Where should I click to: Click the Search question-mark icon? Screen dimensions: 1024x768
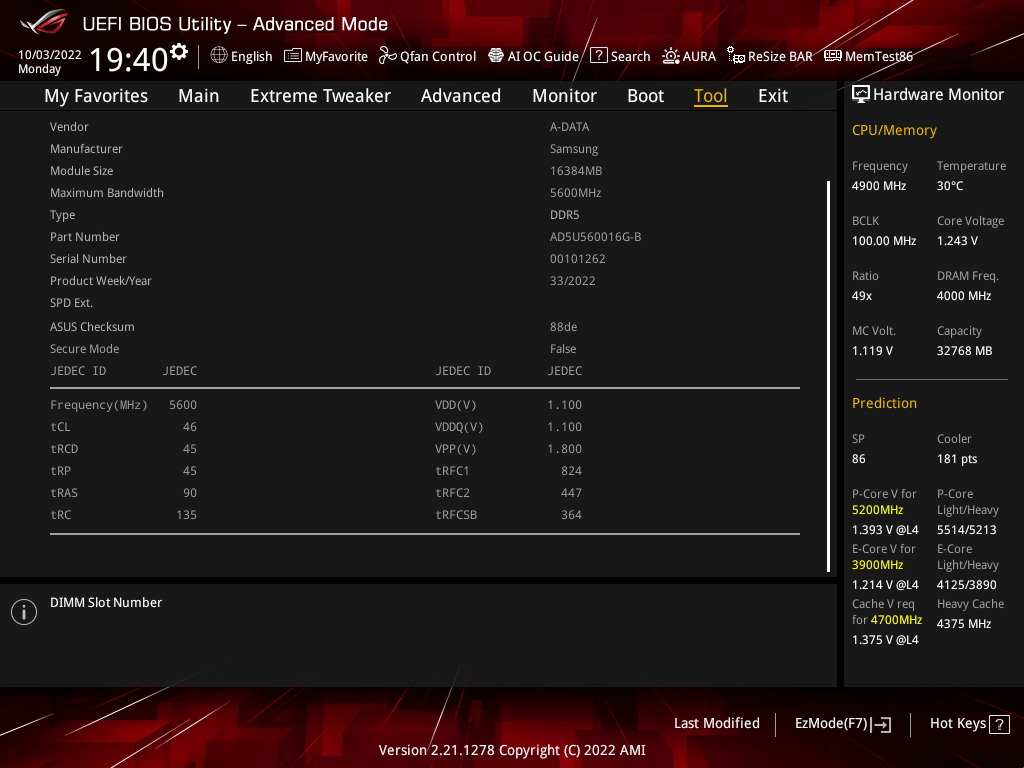tap(598, 56)
